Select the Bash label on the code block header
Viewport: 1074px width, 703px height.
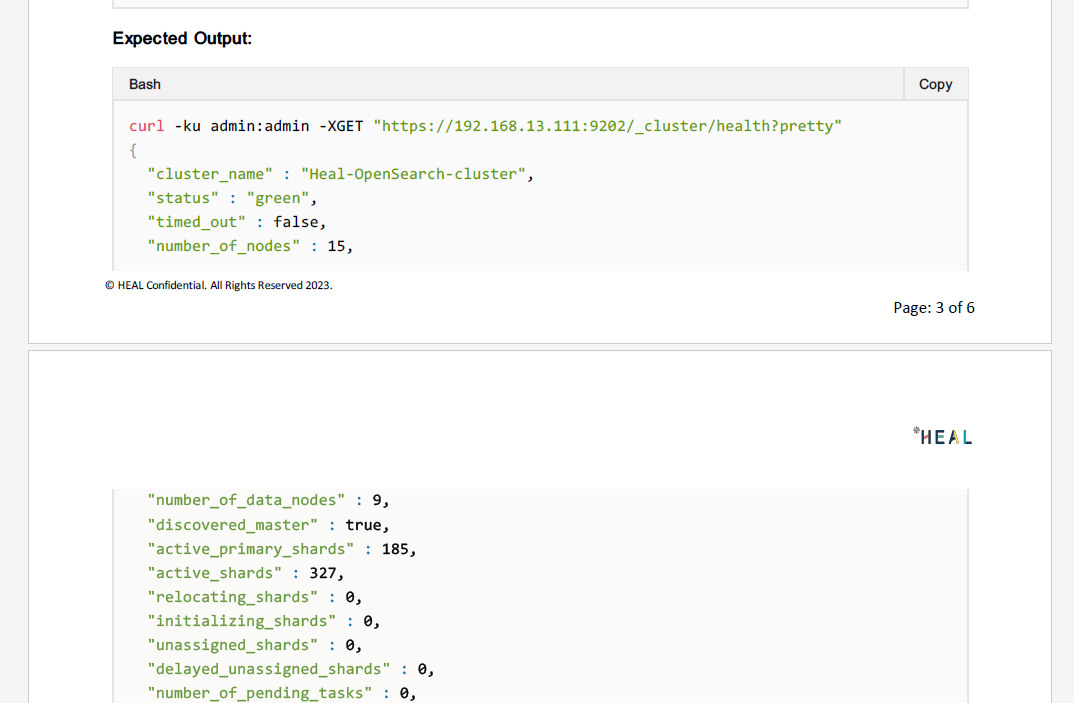pyautogui.click(x=144, y=84)
